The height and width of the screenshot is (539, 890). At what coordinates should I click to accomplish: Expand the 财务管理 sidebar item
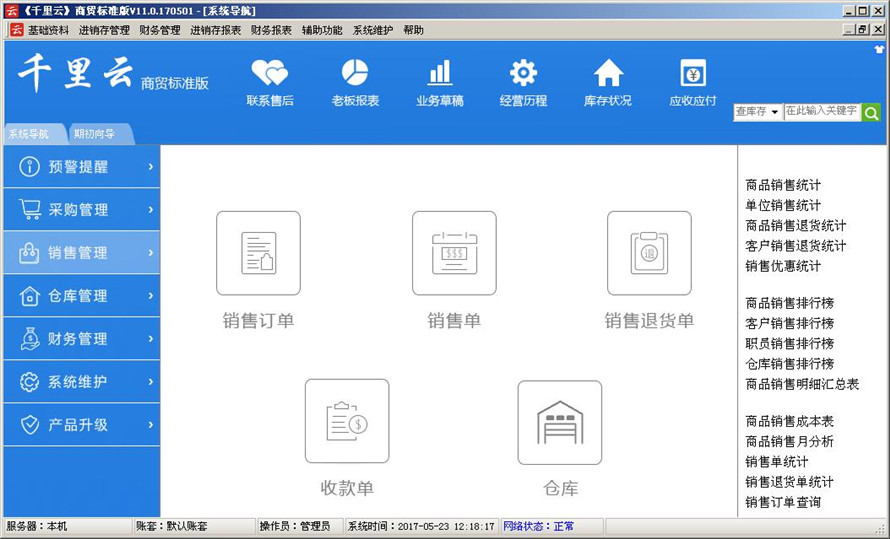click(x=80, y=339)
